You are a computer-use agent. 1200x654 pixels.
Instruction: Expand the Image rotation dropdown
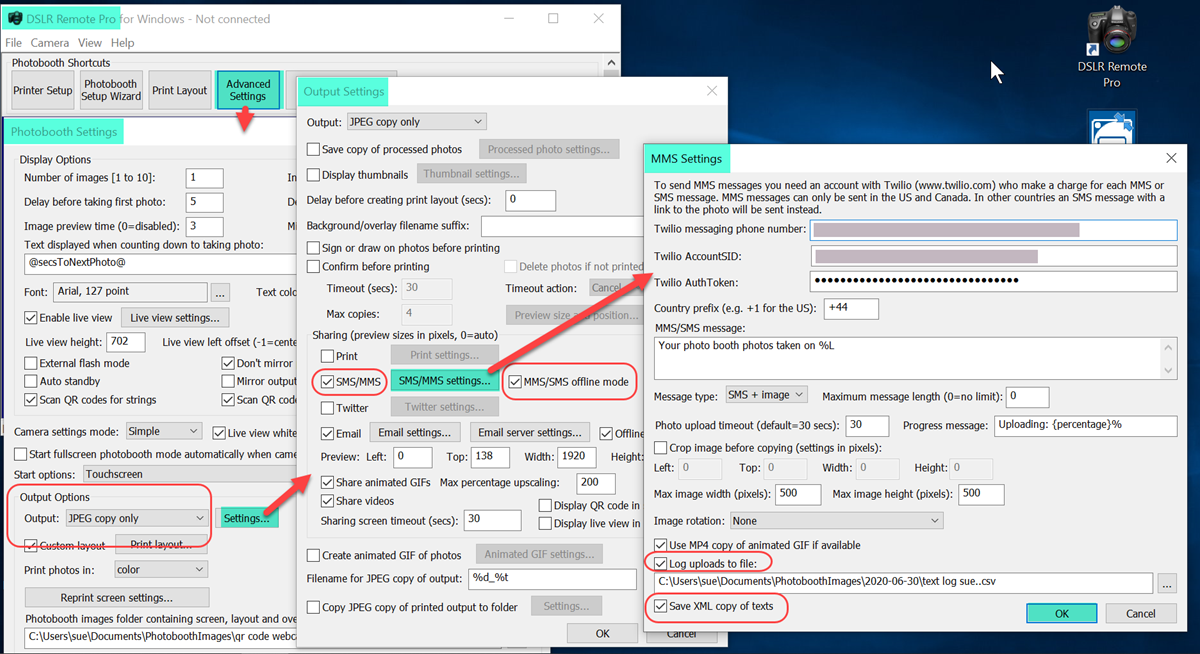click(835, 521)
